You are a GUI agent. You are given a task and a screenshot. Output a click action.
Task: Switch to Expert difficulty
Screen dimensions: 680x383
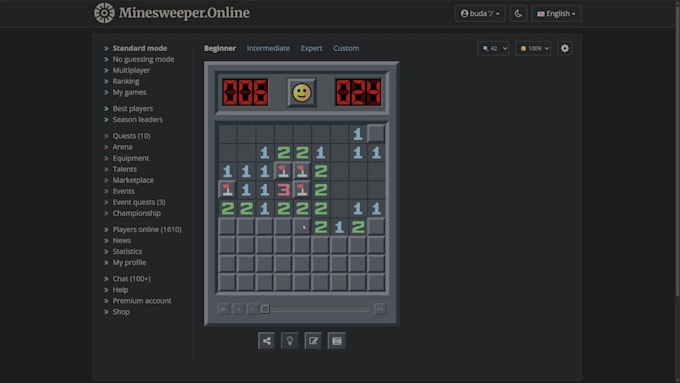coord(311,48)
